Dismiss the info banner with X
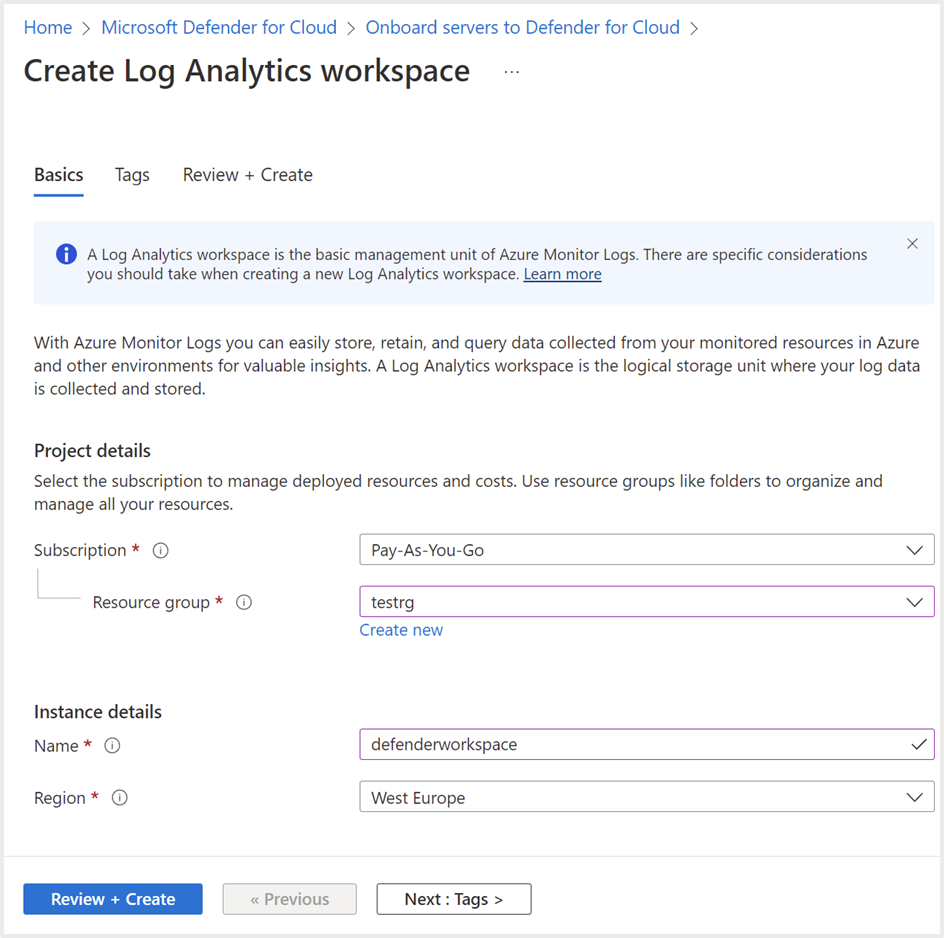Screen dimensions: 944x938 (x=912, y=244)
